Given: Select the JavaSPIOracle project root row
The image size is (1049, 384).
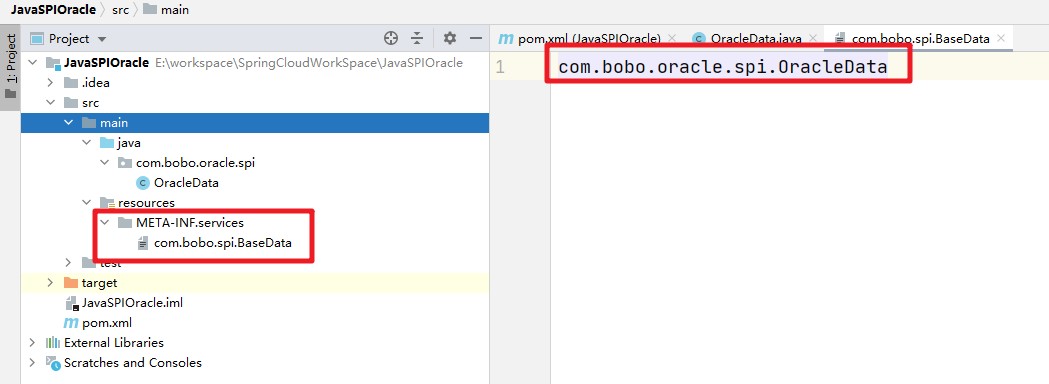Looking at the screenshot, I should 254,63.
